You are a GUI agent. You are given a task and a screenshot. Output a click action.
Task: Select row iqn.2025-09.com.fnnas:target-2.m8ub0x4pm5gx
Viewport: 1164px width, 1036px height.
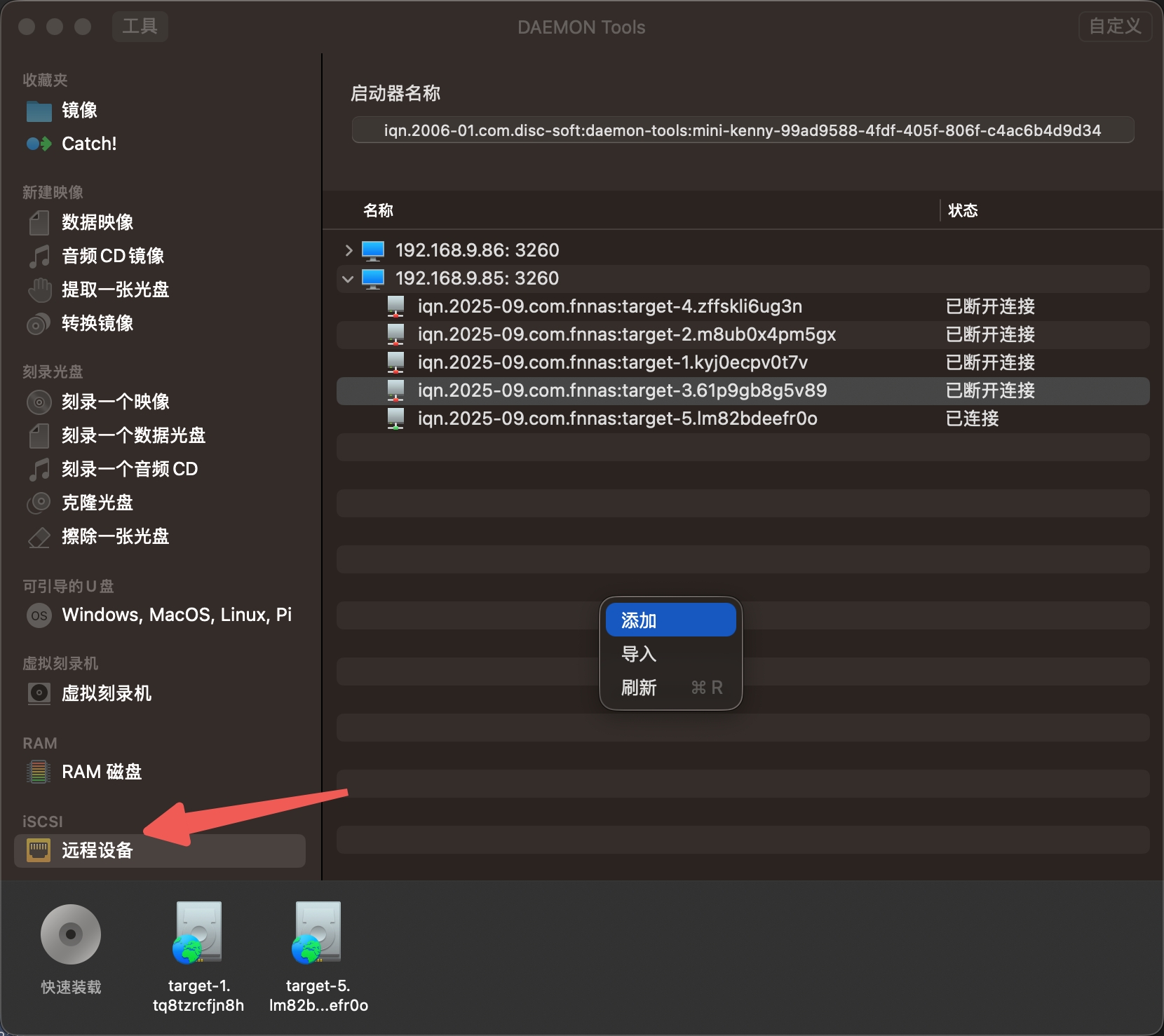(743, 334)
